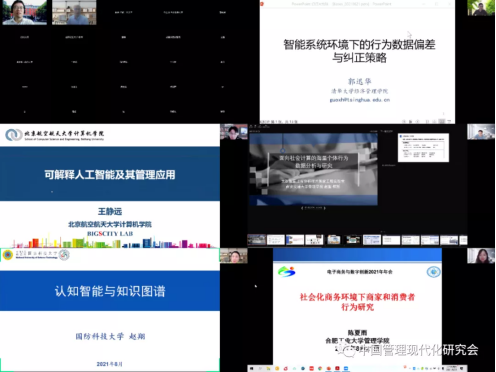Select top-left participant video with glasses

[x=24, y=12]
